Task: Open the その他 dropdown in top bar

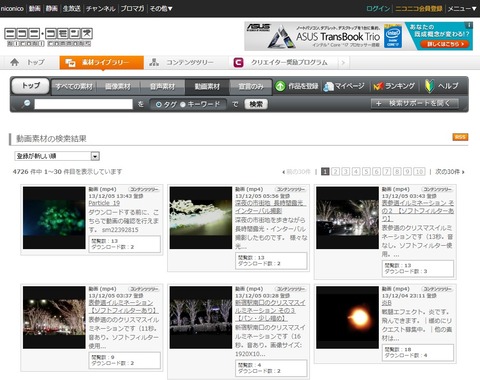Action: coord(161,8)
